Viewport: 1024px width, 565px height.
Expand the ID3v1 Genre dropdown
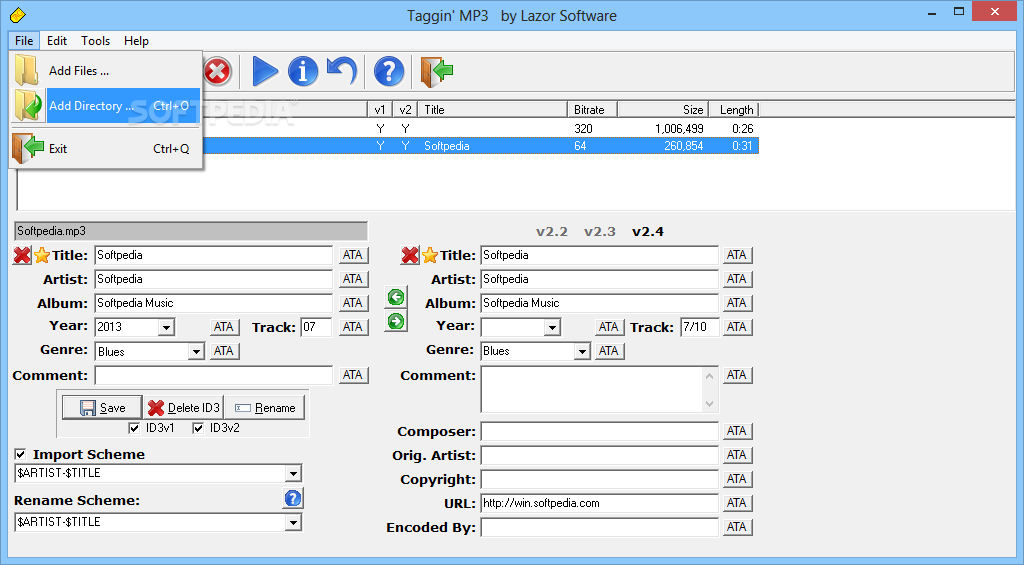click(x=196, y=351)
